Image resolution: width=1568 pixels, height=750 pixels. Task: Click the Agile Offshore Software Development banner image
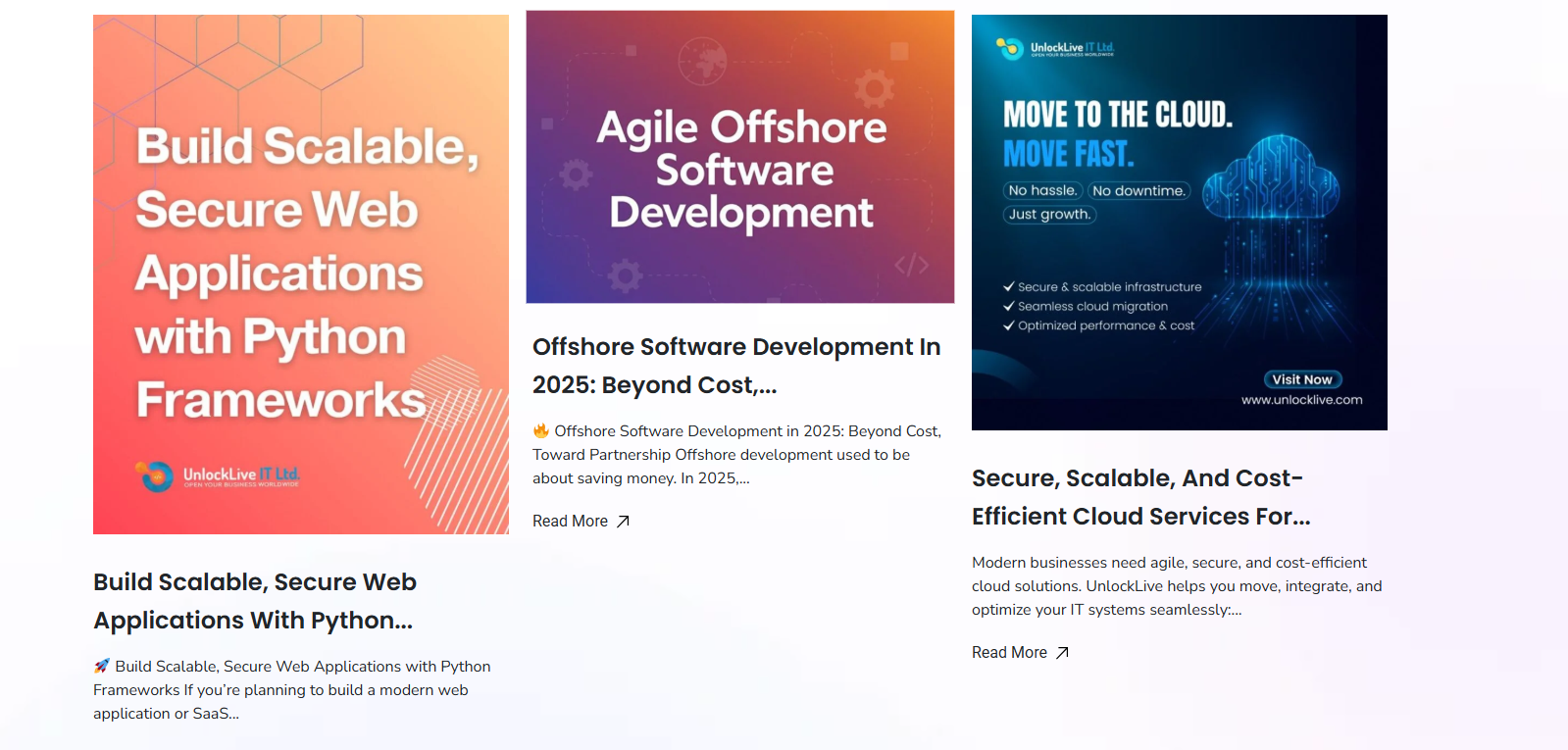click(x=739, y=157)
